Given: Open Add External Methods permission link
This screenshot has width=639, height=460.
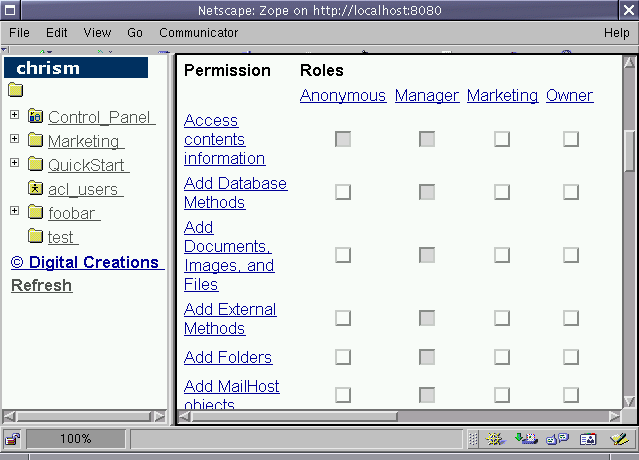Looking at the screenshot, I should [x=230, y=319].
